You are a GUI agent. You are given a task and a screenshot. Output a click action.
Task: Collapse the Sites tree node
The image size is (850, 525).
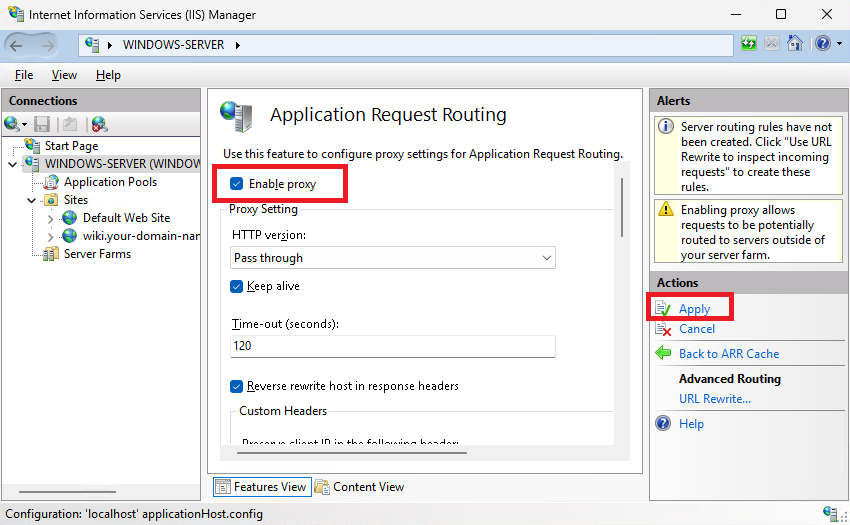[x=32, y=201]
